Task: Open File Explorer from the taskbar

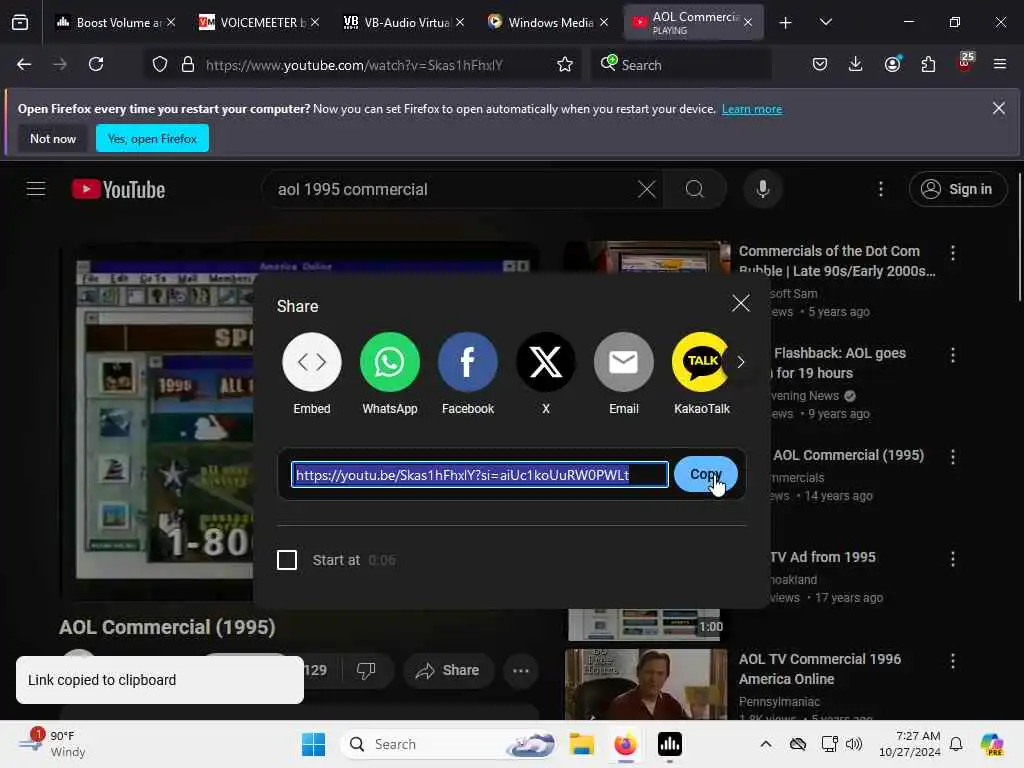Action: [x=581, y=744]
